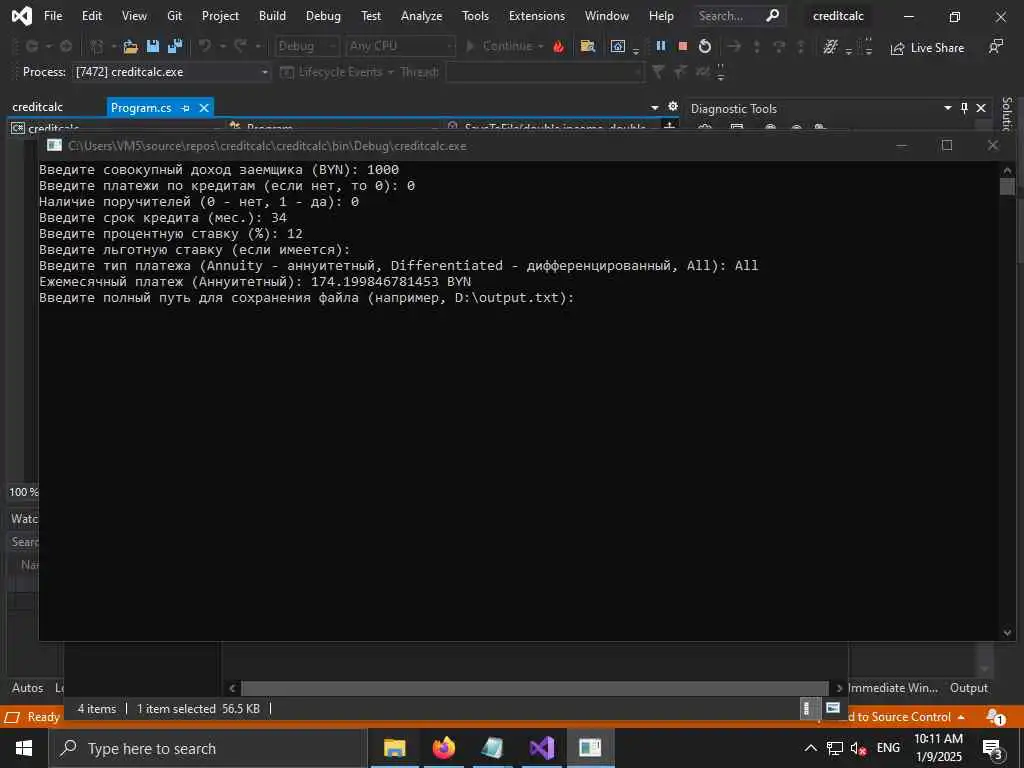The height and width of the screenshot is (768, 1024).
Task: Click the Live Share button
Action: (927, 48)
